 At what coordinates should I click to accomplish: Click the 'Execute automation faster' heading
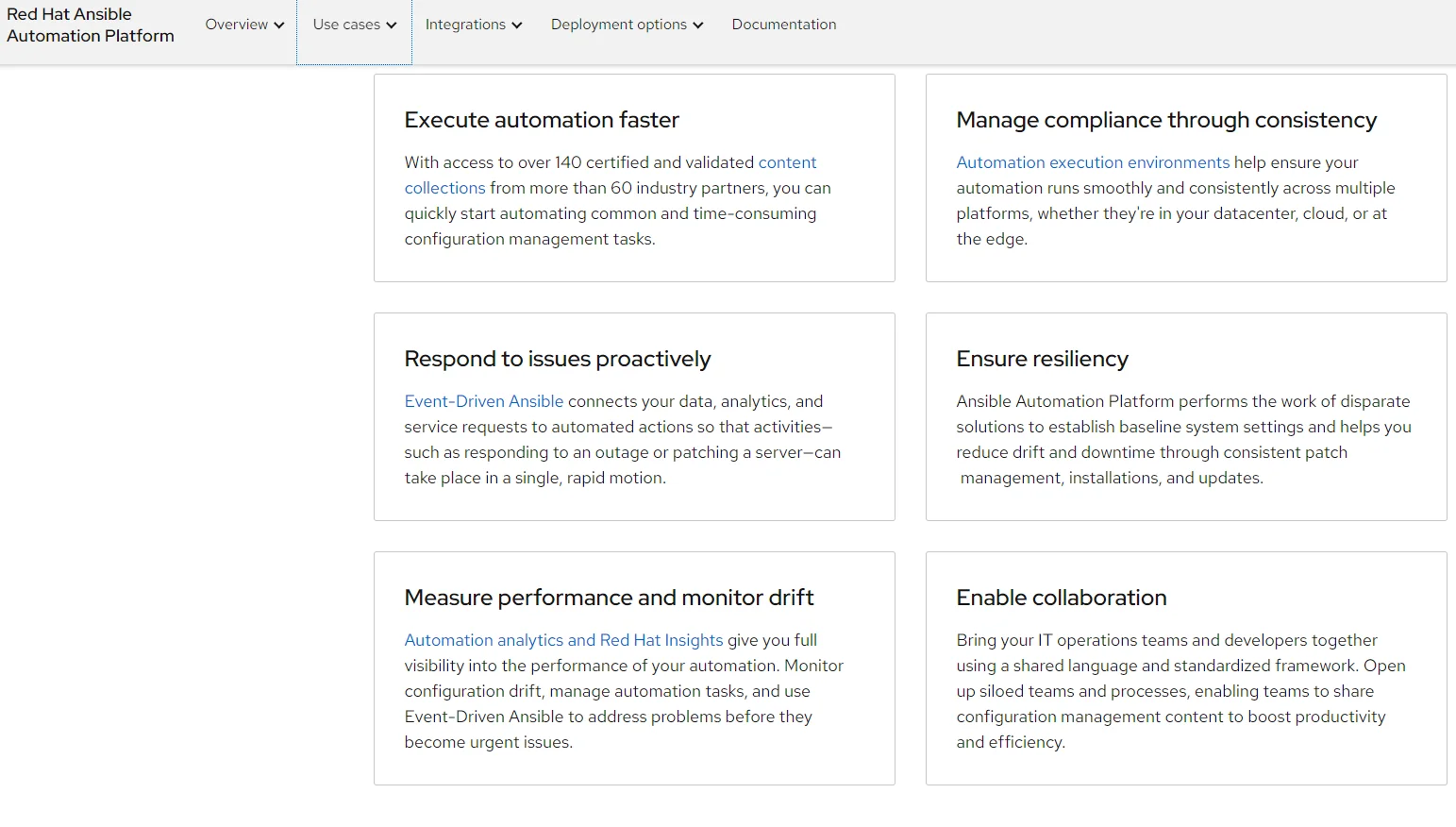click(x=542, y=120)
